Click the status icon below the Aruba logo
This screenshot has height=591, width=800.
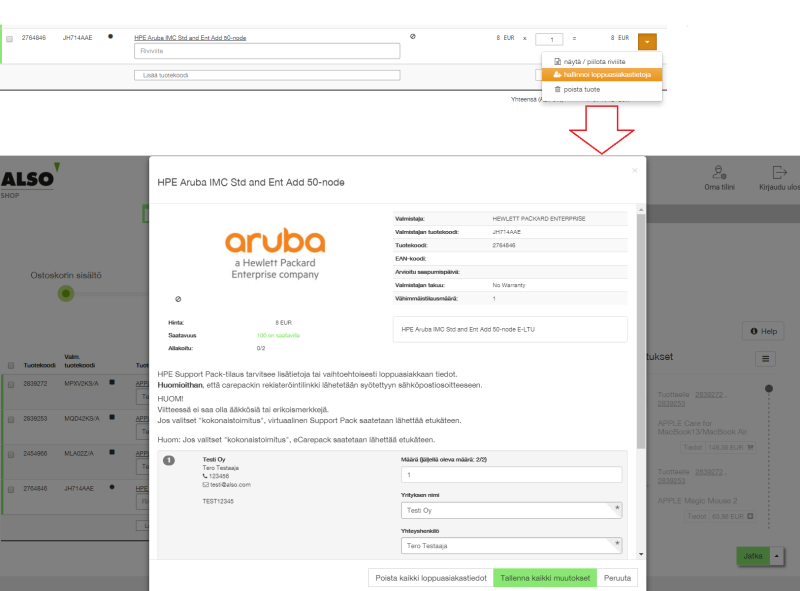click(x=178, y=299)
